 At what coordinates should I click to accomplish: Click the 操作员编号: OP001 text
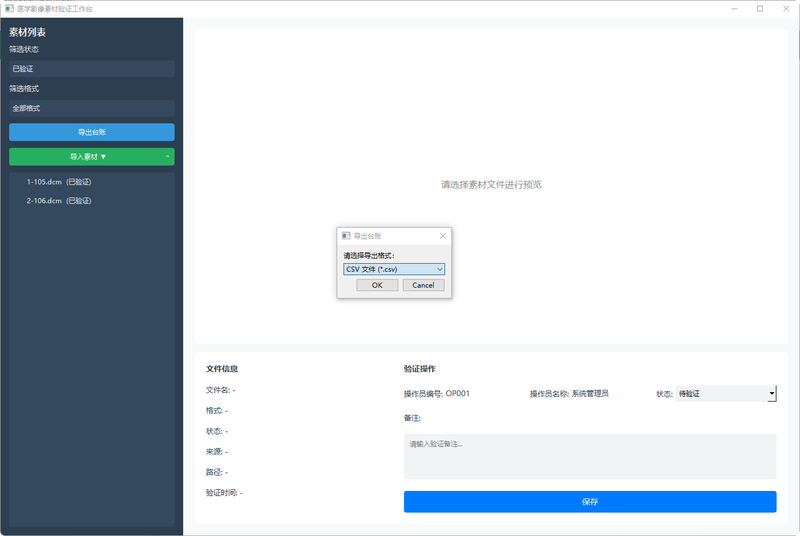[x=437, y=394]
